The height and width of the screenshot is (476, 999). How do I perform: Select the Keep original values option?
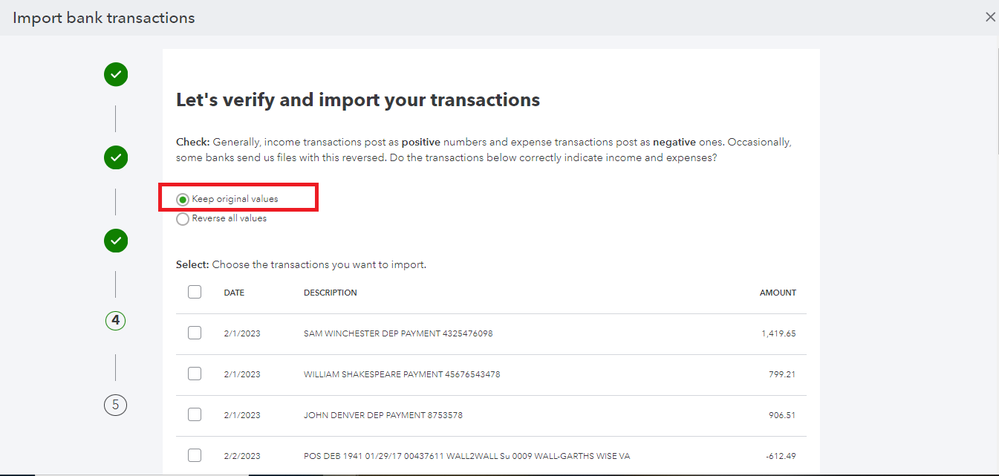tap(183, 199)
